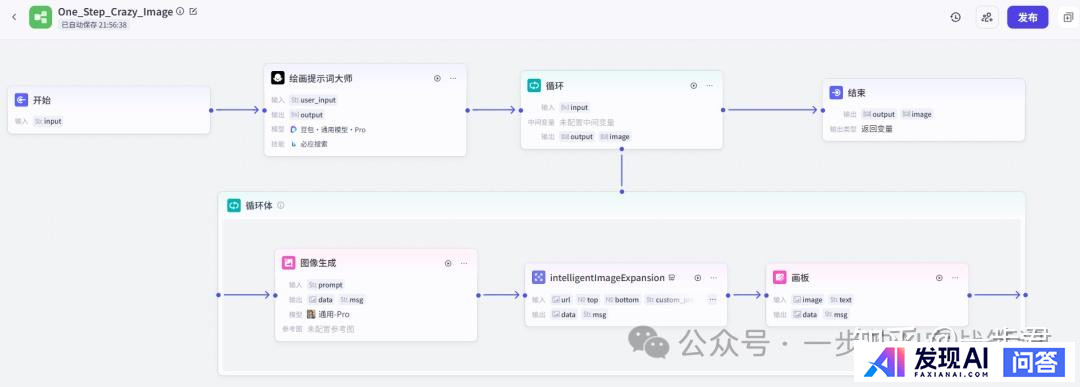Select the 图像生成 node icon
The image size is (1080, 387).
[x=289, y=263]
